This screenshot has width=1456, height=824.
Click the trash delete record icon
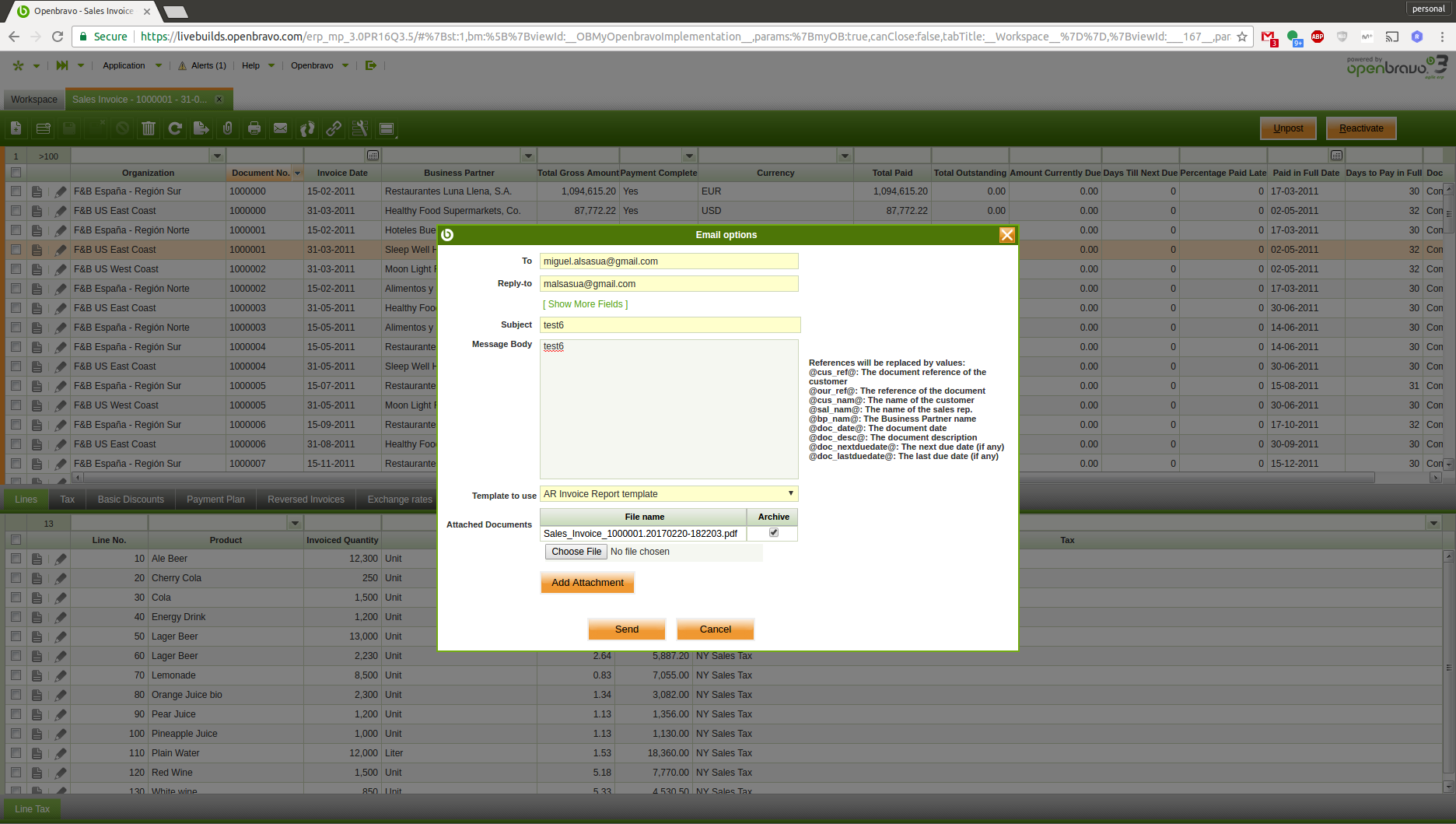(149, 128)
